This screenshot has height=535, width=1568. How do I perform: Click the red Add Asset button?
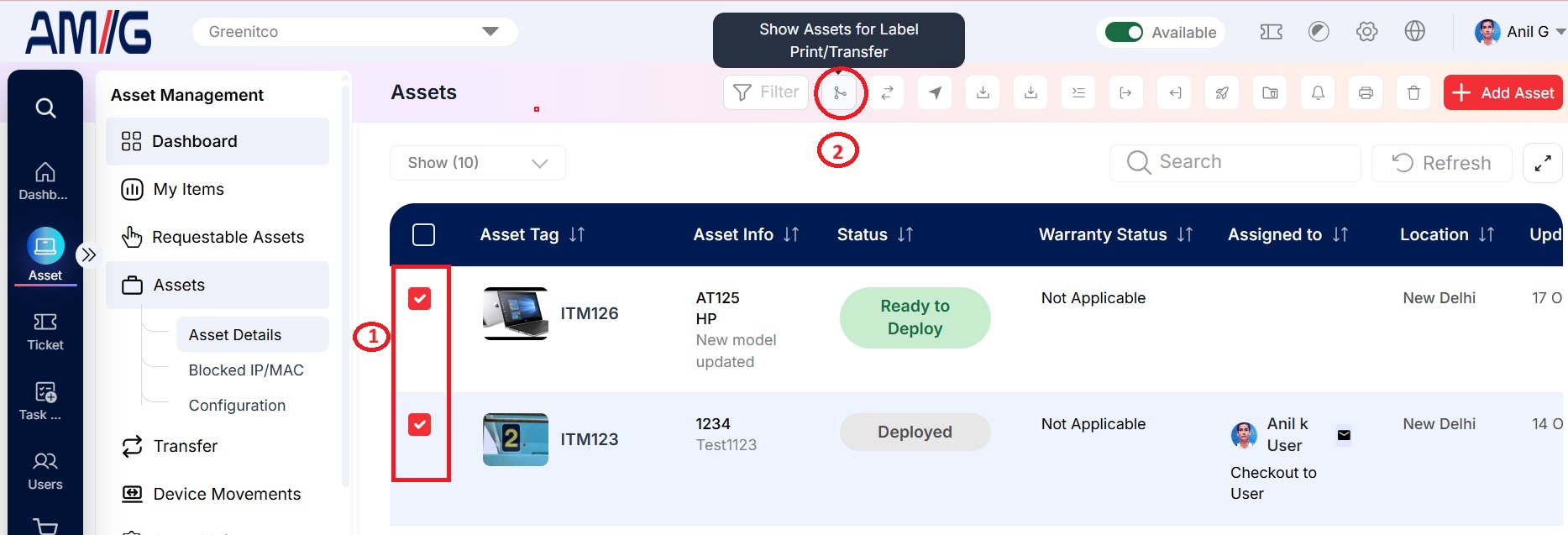[1502, 92]
